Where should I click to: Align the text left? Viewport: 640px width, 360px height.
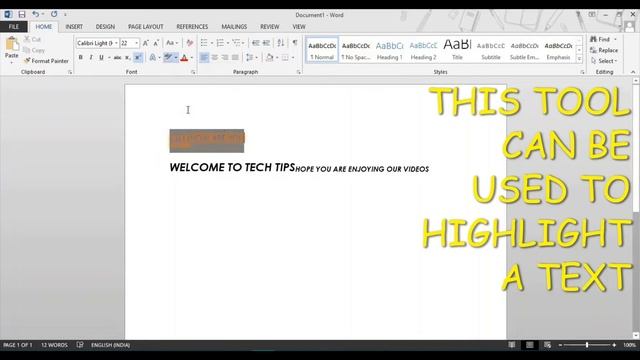204,58
